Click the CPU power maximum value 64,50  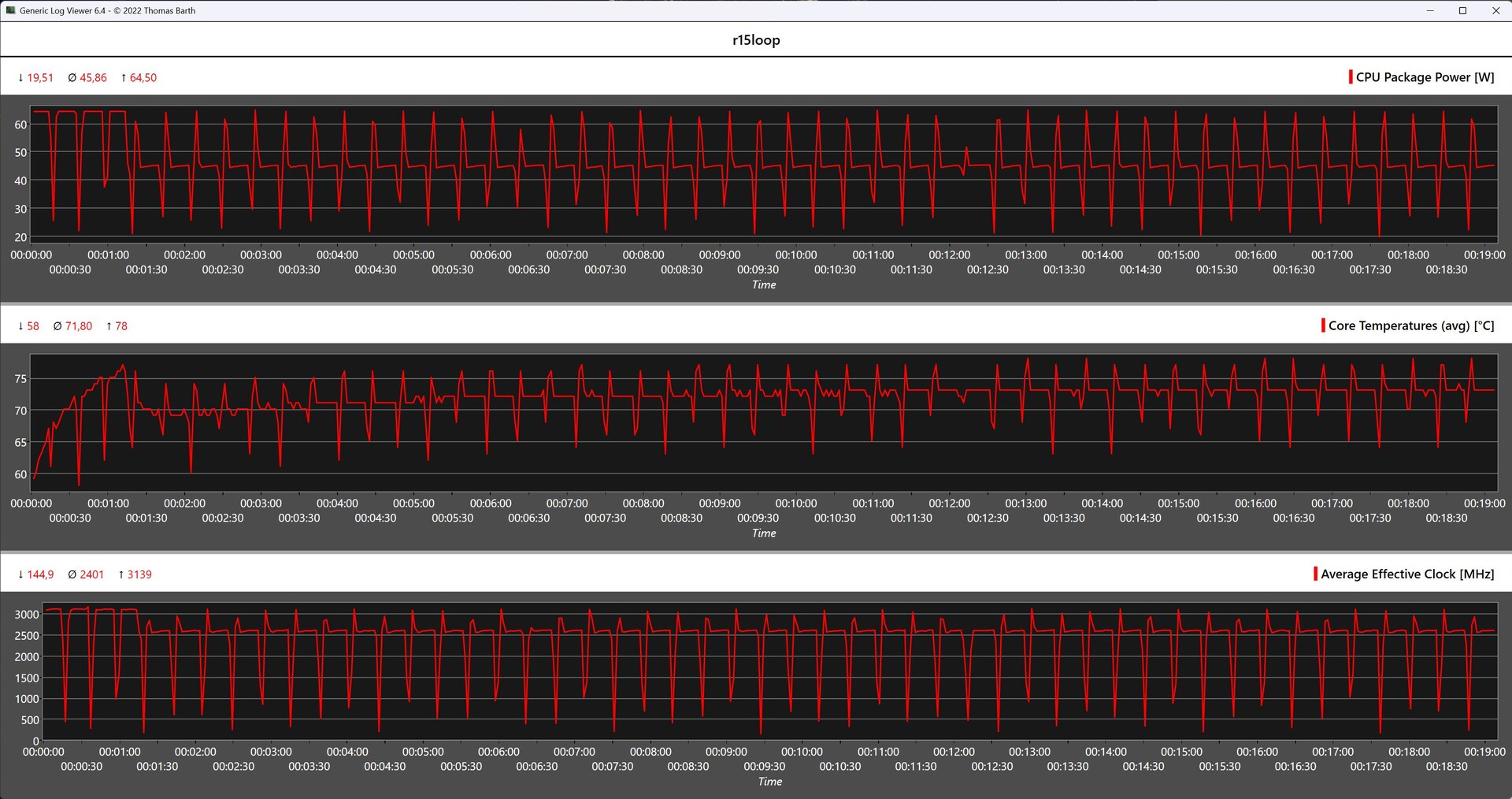143,77
